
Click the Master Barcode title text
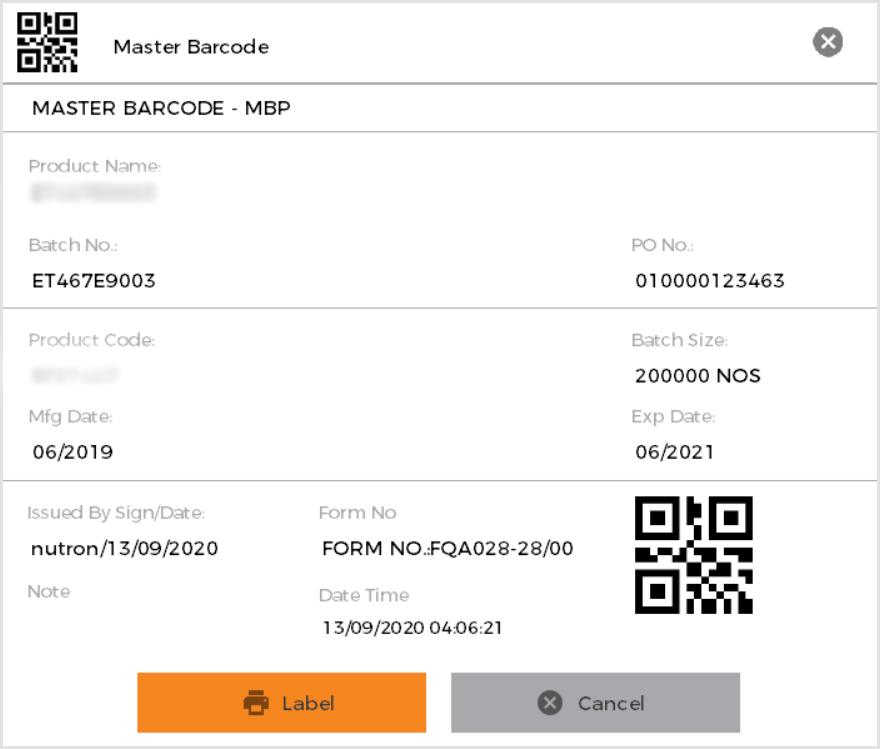coord(191,46)
